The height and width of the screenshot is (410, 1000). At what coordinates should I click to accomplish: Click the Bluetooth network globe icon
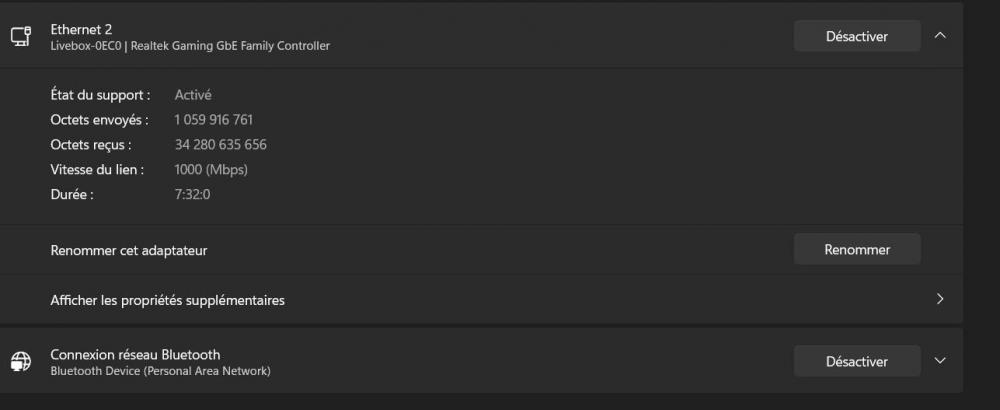(21, 362)
